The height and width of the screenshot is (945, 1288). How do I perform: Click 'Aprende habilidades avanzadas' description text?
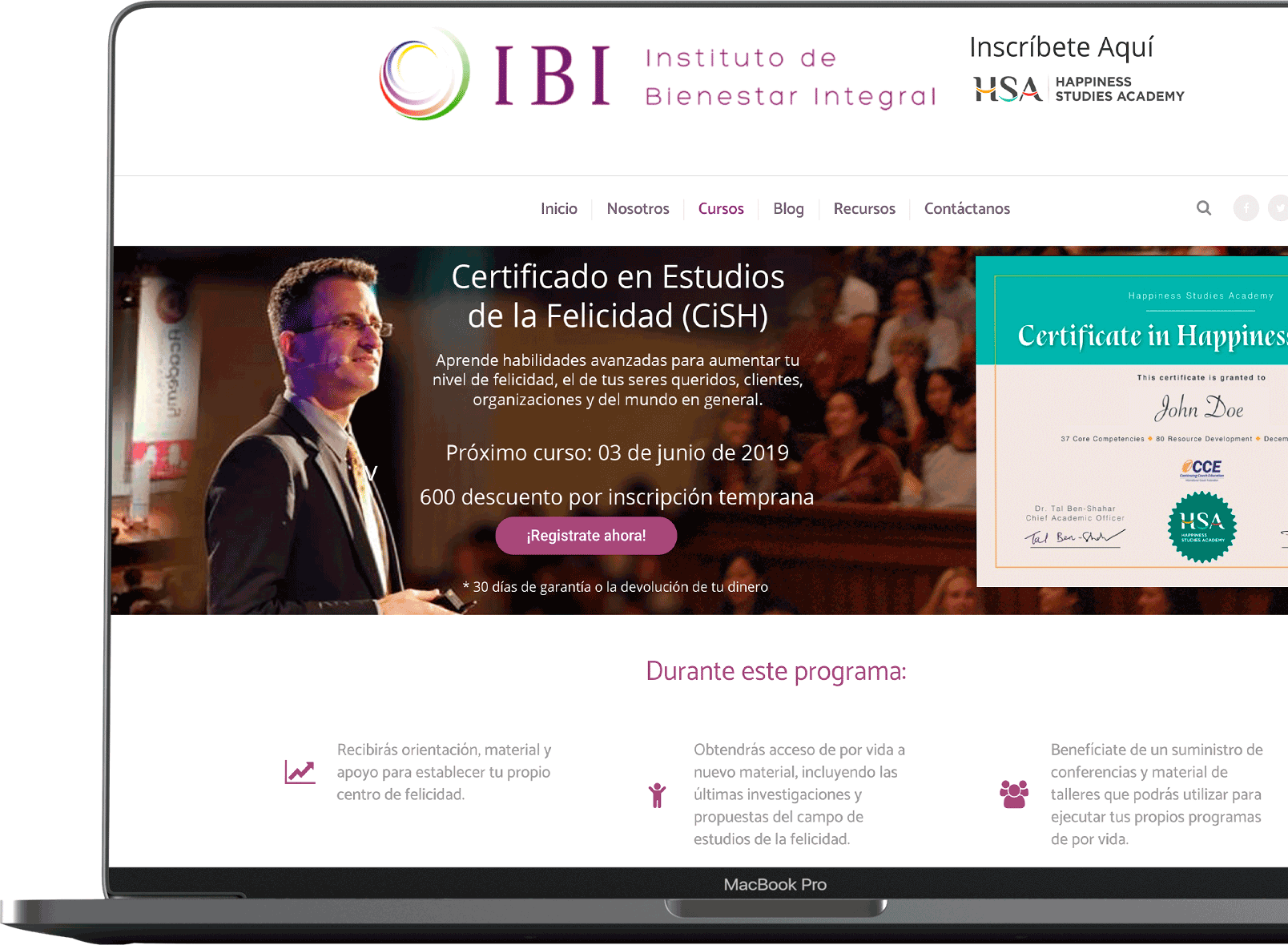[618, 380]
